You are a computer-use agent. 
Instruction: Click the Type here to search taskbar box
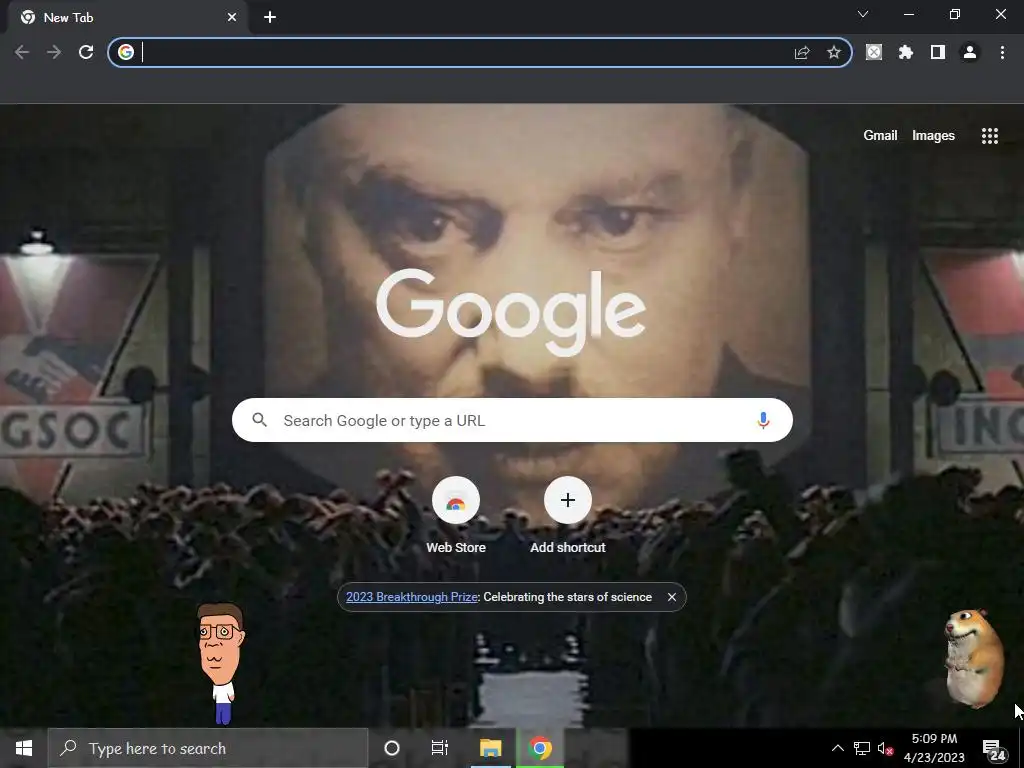pos(208,748)
